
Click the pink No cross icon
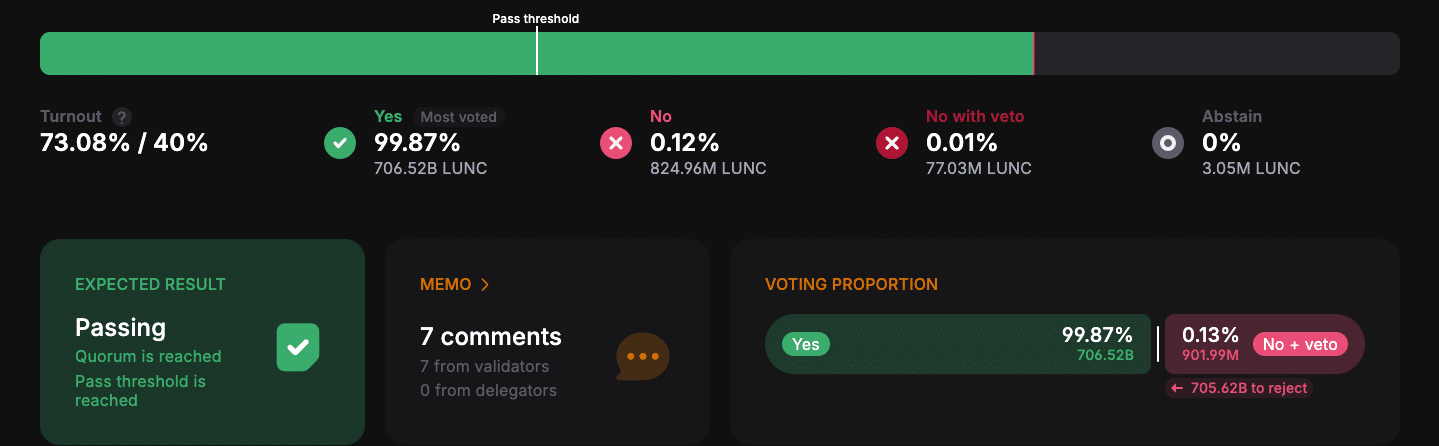click(616, 143)
